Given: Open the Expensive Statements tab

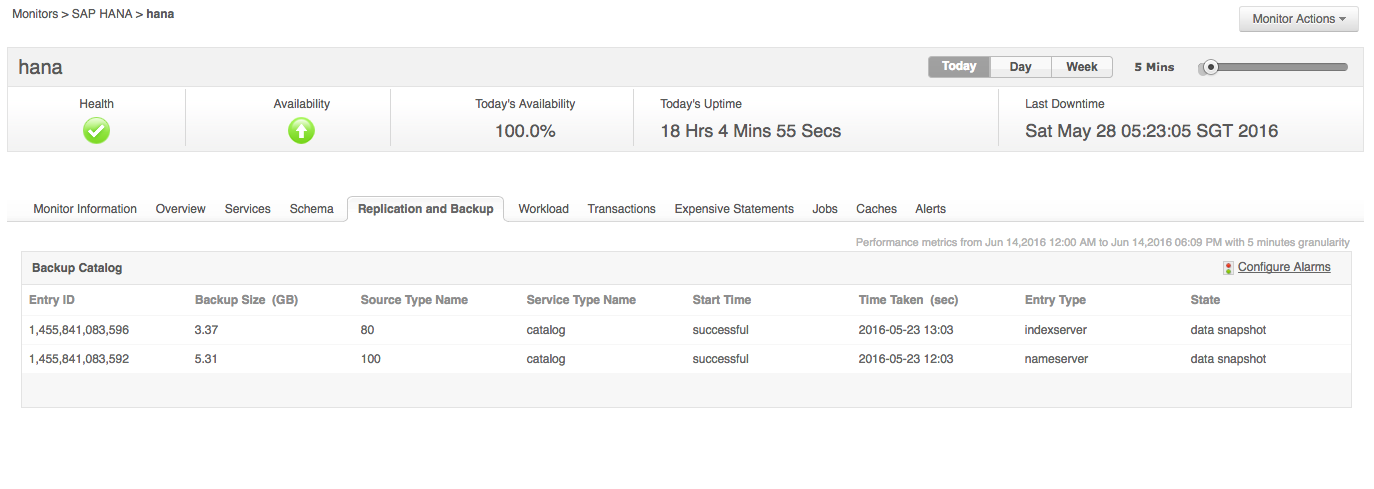Looking at the screenshot, I should click(734, 209).
